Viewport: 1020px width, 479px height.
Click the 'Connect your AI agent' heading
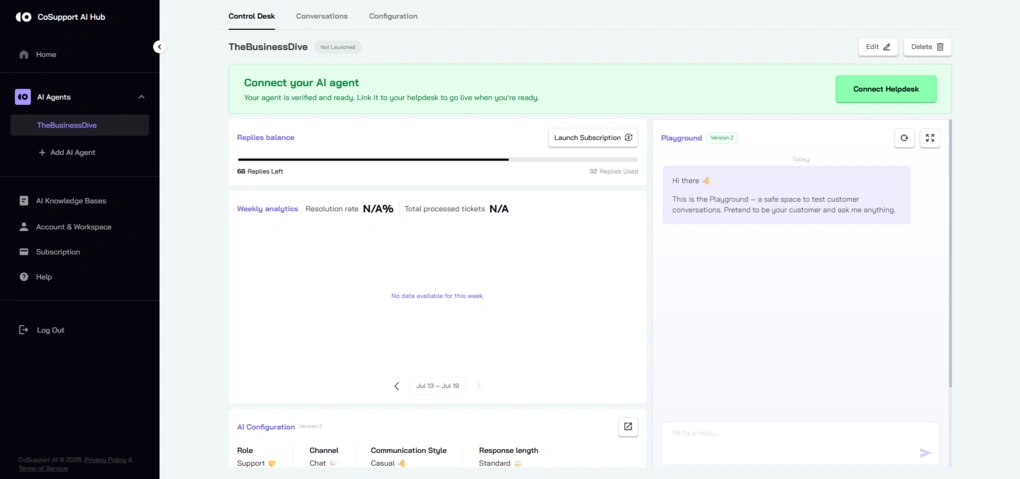tap(301, 83)
